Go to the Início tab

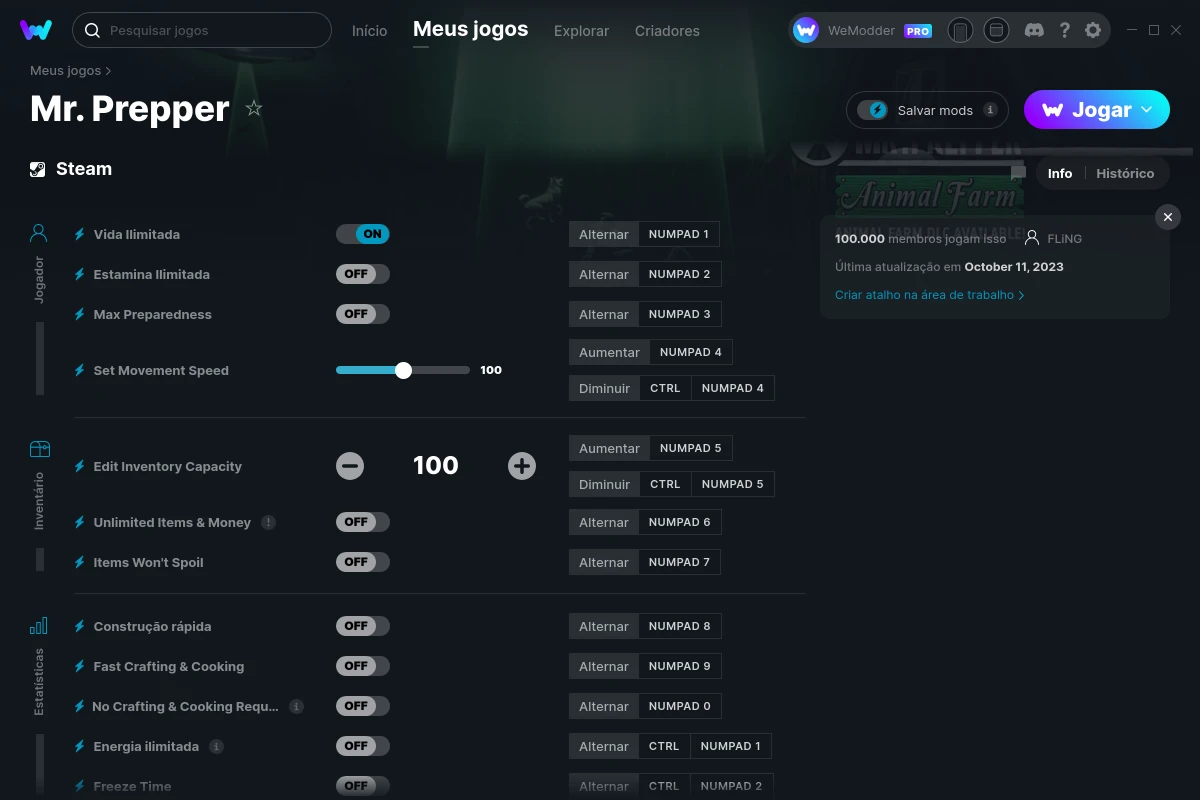[369, 31]
